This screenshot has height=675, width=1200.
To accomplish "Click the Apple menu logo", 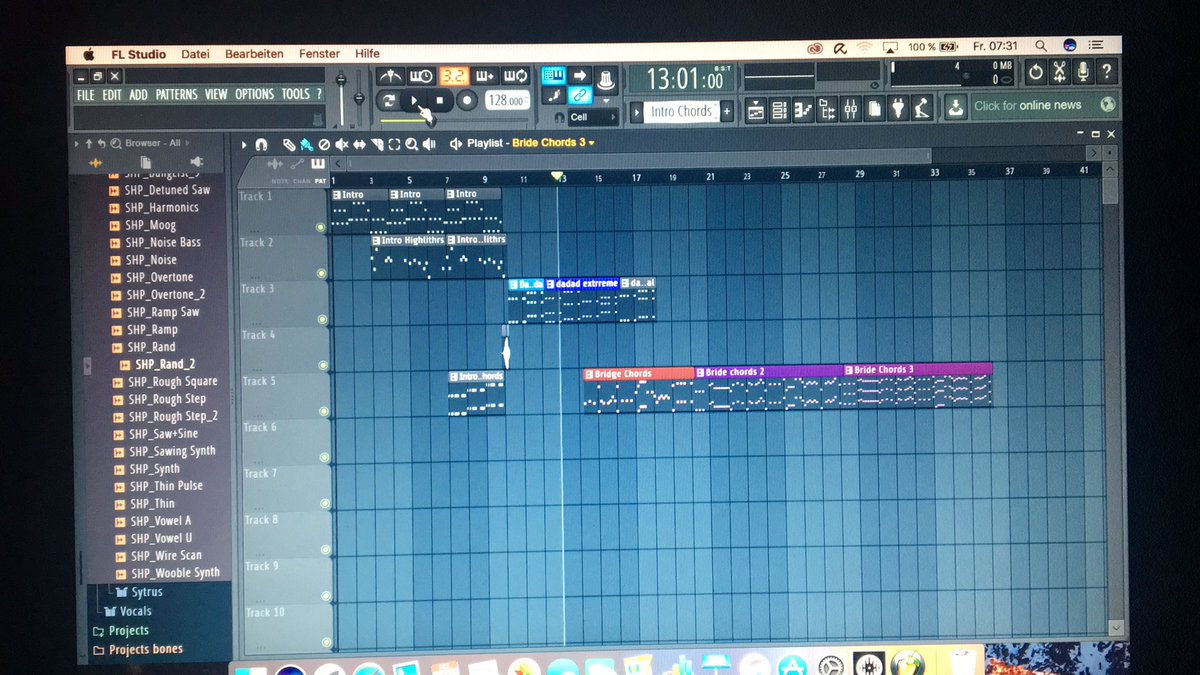I will (x=87, y=54).
